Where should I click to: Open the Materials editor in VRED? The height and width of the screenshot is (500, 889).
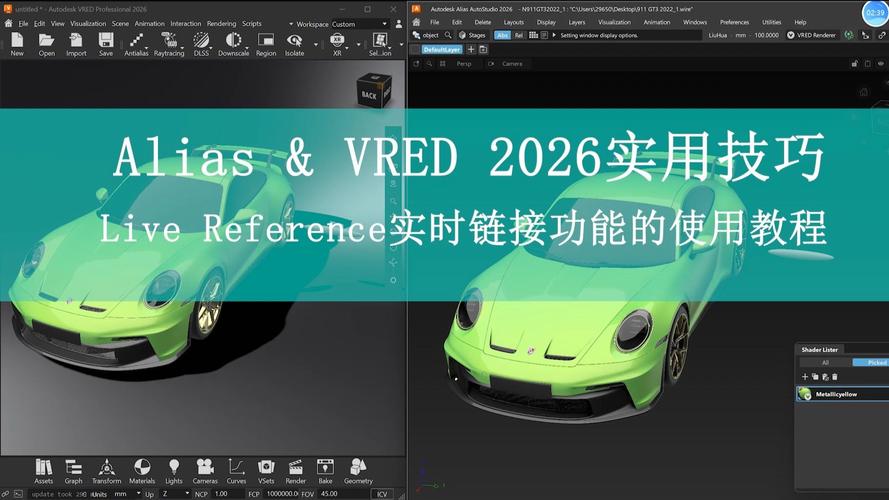142,472
